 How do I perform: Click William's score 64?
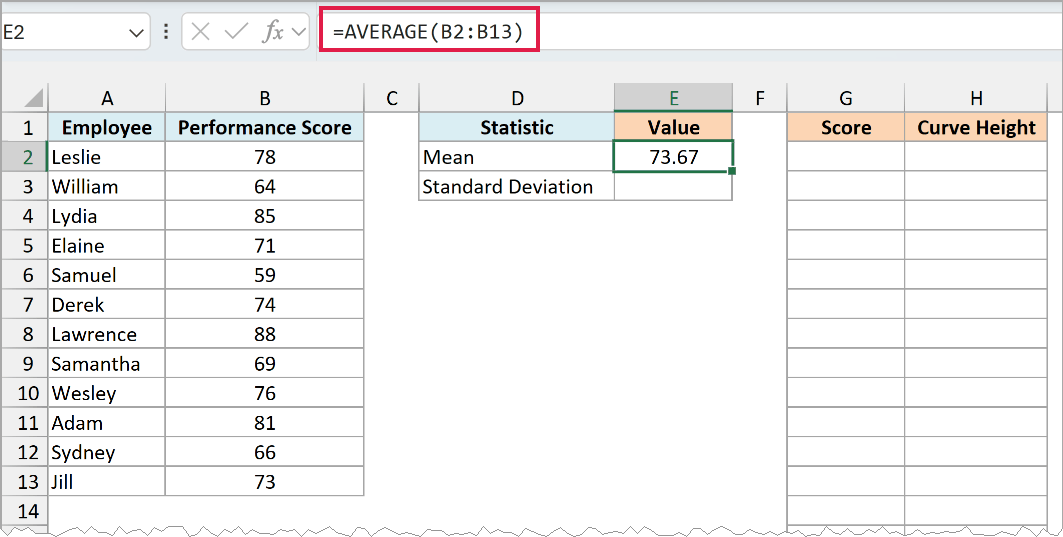(x=264, y=186)
